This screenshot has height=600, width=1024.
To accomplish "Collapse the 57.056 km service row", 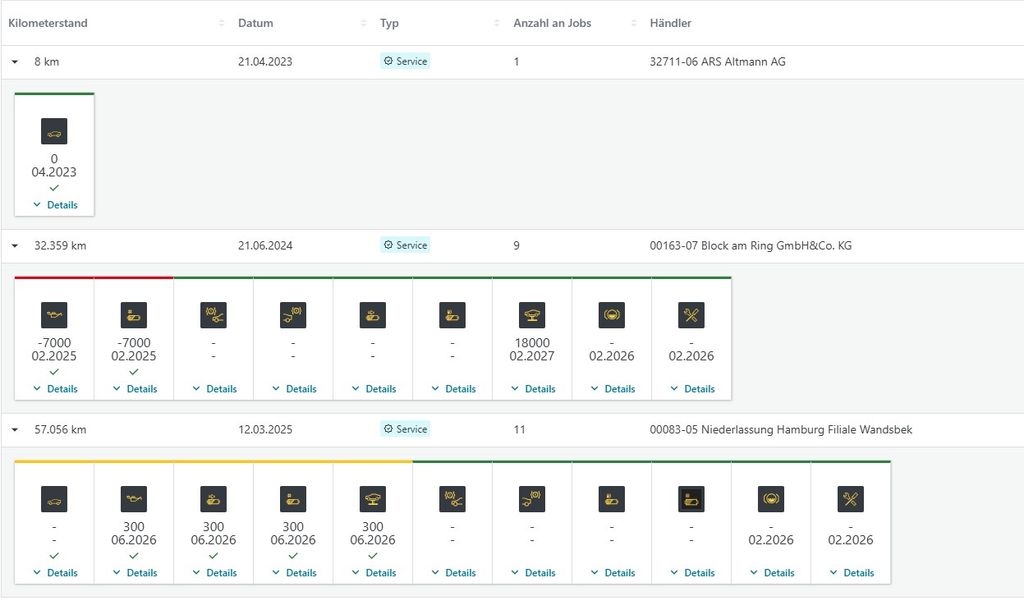I will [15, 430].
